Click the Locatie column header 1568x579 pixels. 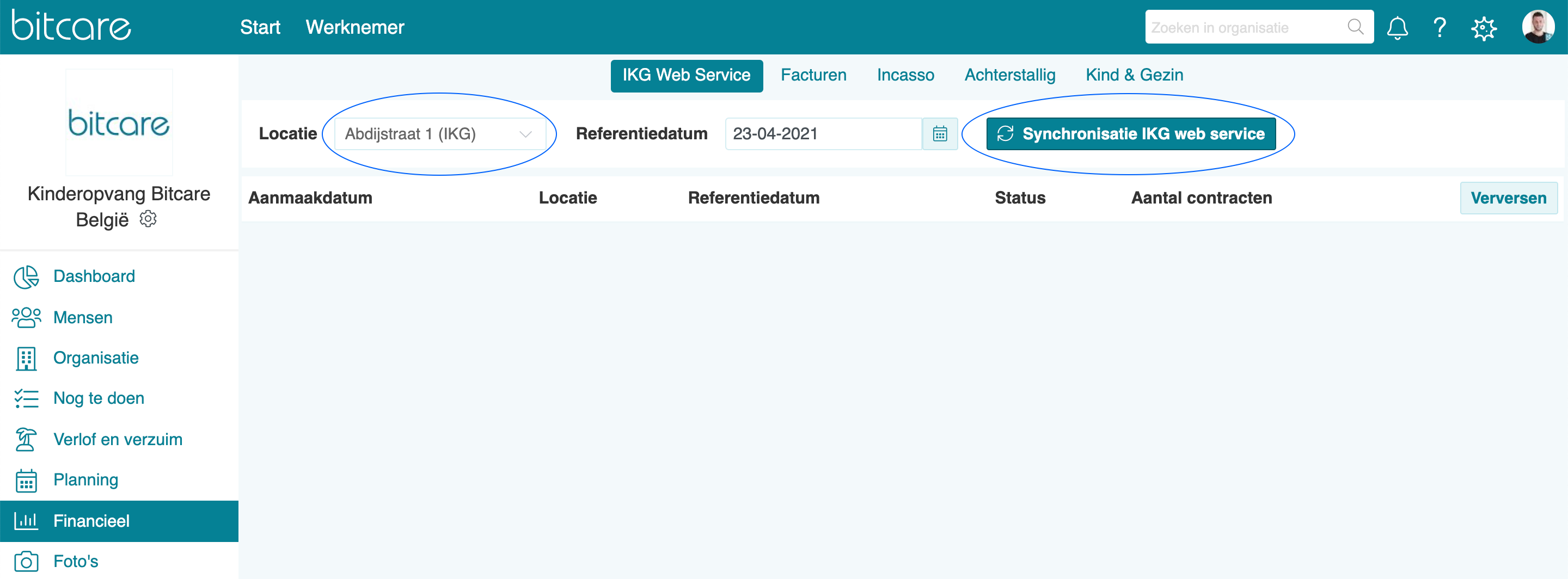click(x=567, y=198)
